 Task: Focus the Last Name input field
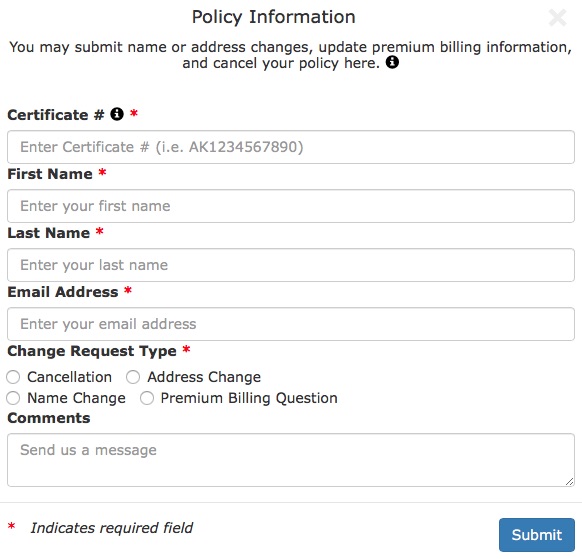pyautogui.click(x=291, y=265)
